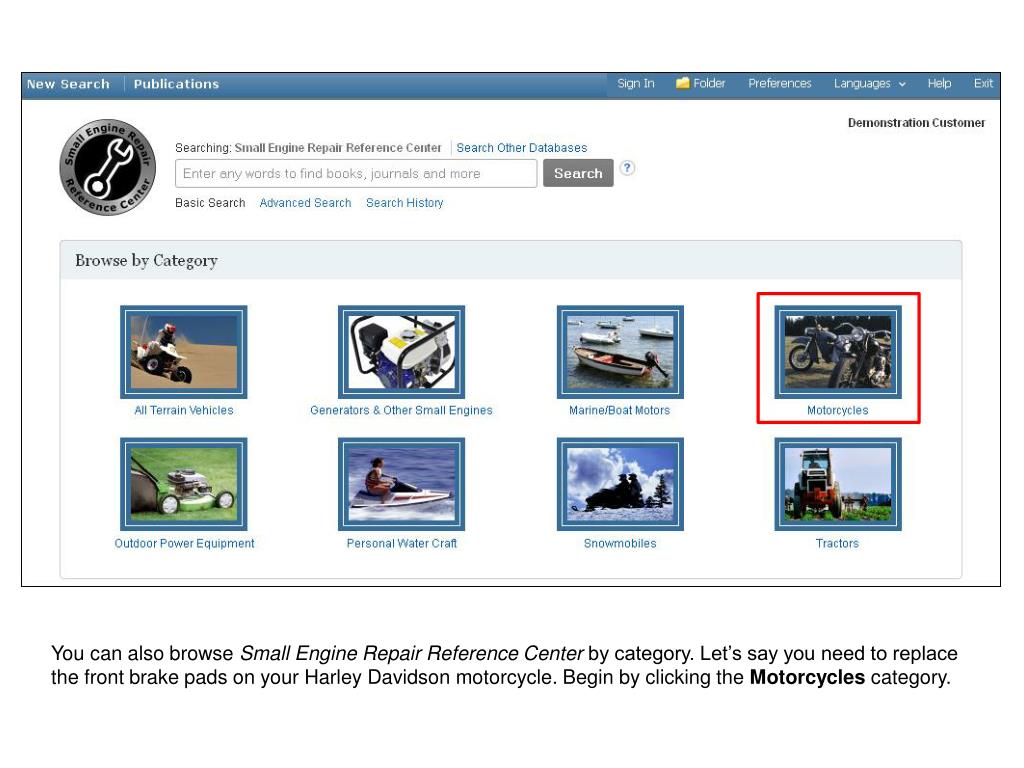Select the Marine/Boat Motors thumbnail image
This screenshot has width=1024, height=768.
[x=620, y=352]
